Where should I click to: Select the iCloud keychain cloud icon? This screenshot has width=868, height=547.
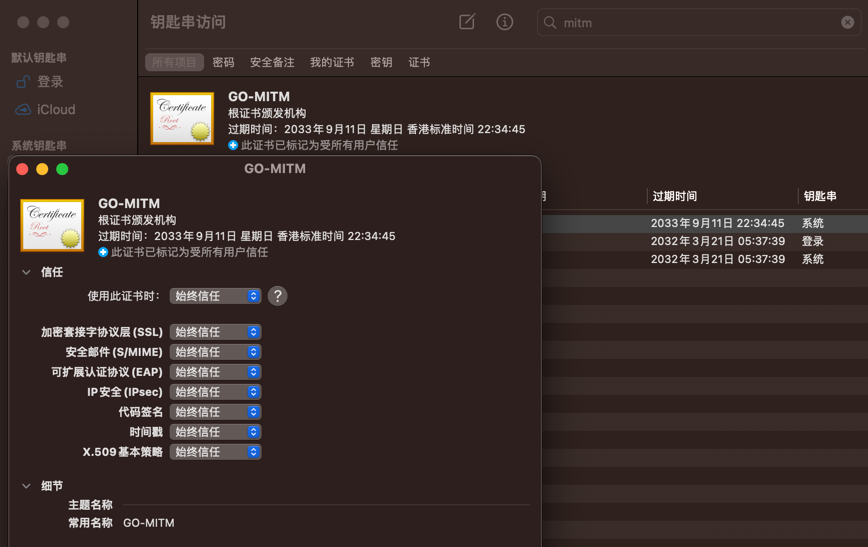(x=23, y=110)
